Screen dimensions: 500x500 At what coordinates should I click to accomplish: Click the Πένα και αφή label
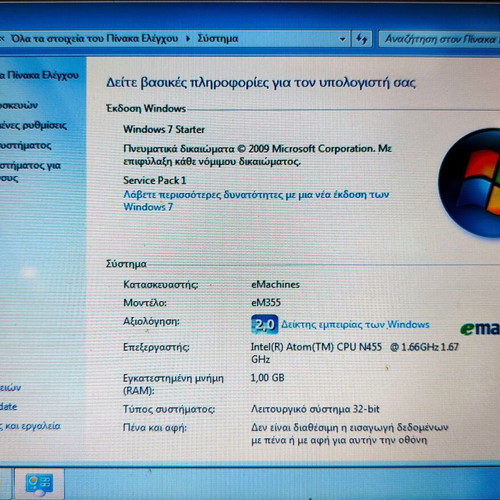pos(155,427)
